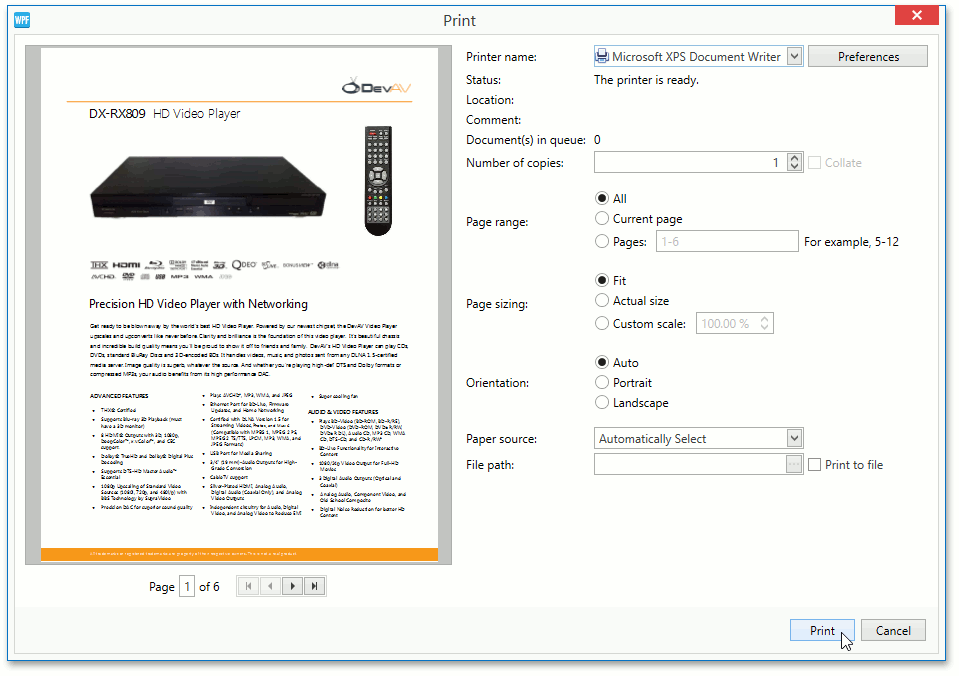Go to the previous preview page
959x676 pixels.
270,586
